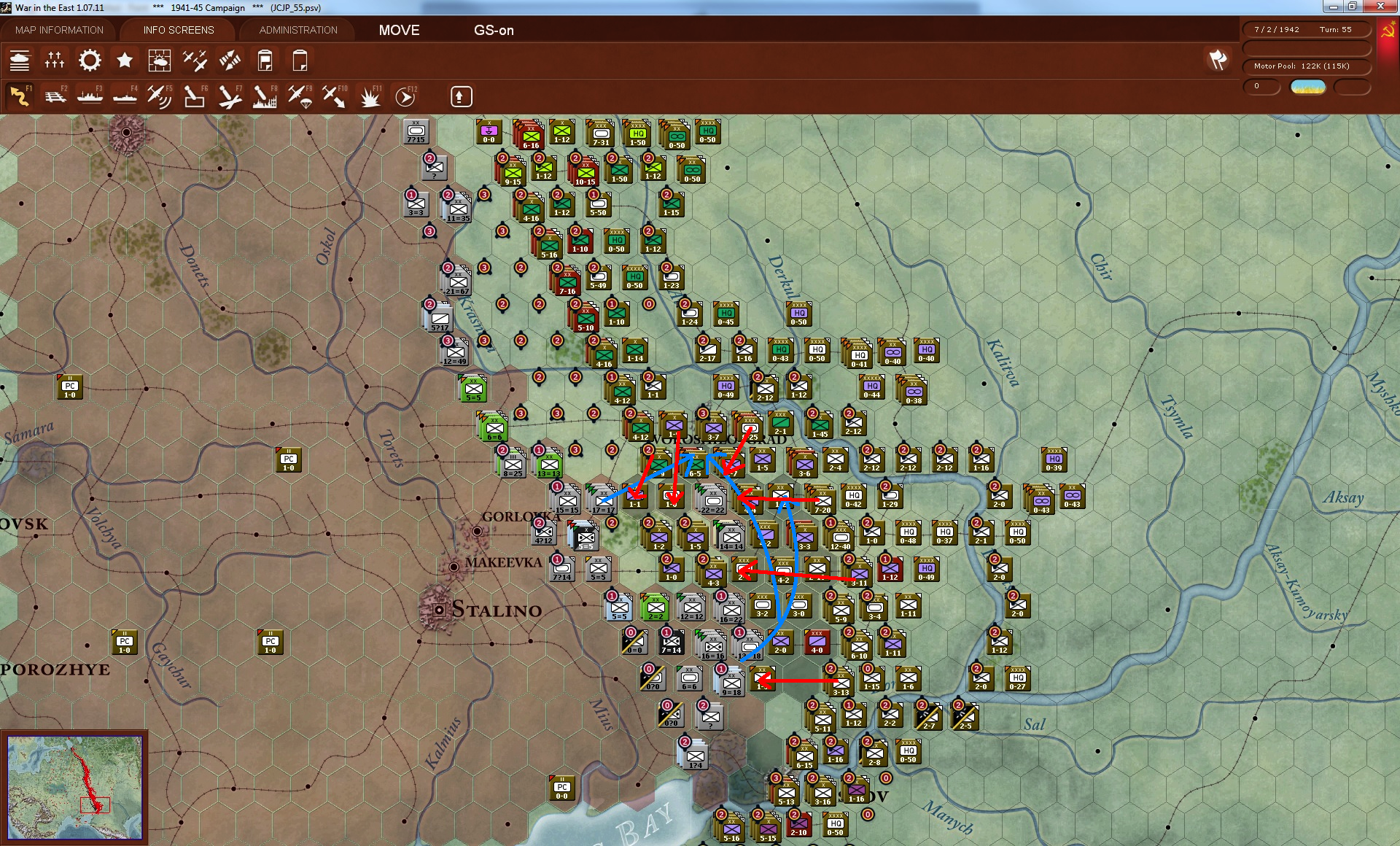The height and width of the screenshot is (846, 1400).
Task: Click the date and turn display
Action: pos(1306,30)
